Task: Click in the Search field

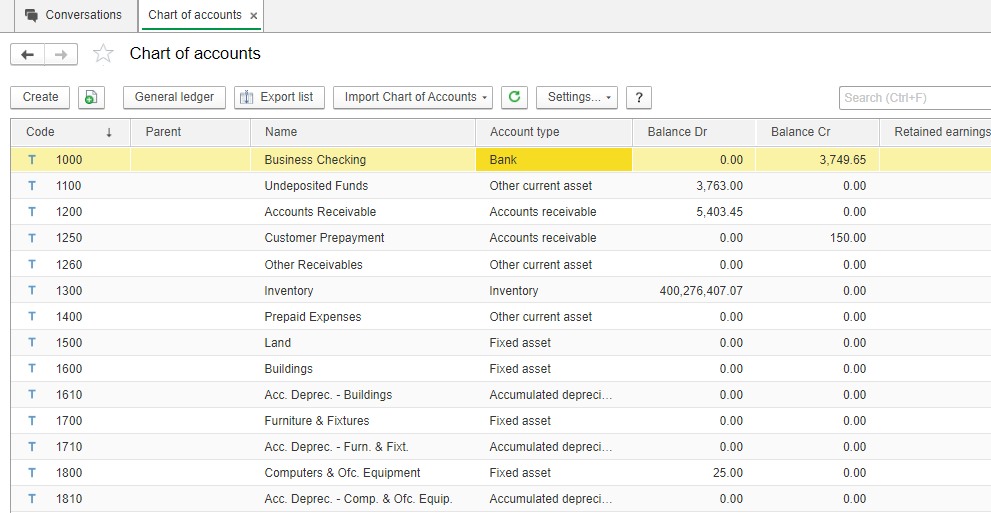Action: (912, 98)
